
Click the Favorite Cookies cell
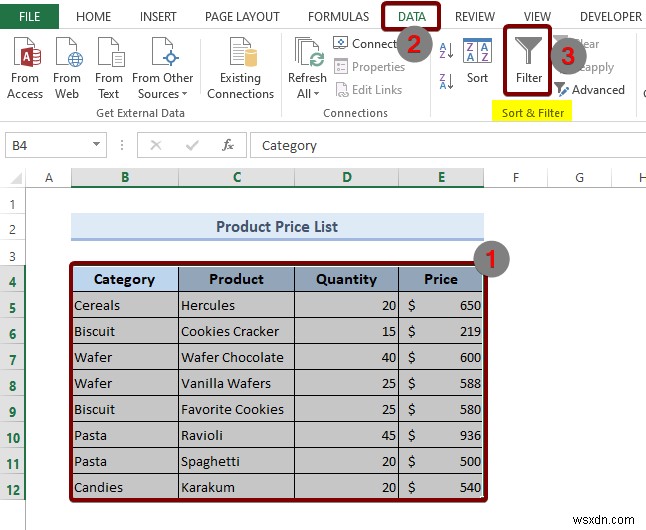tap(236, 409)
